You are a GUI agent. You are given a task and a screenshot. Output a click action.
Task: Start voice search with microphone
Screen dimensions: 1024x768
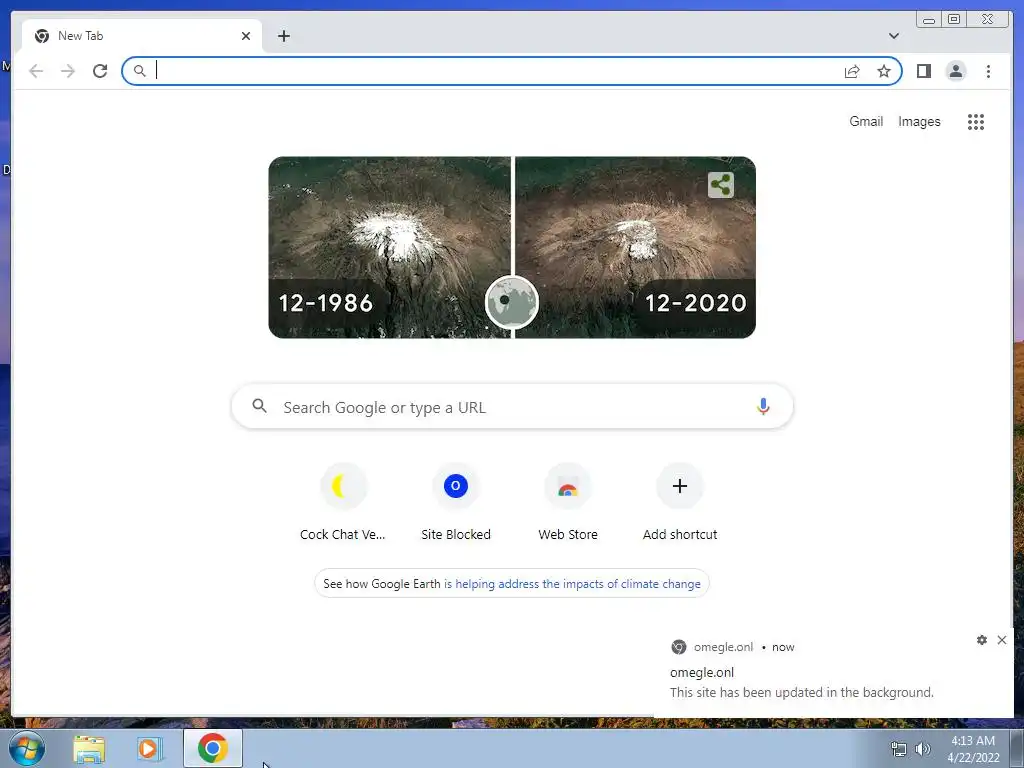click(x=763, y=406)
